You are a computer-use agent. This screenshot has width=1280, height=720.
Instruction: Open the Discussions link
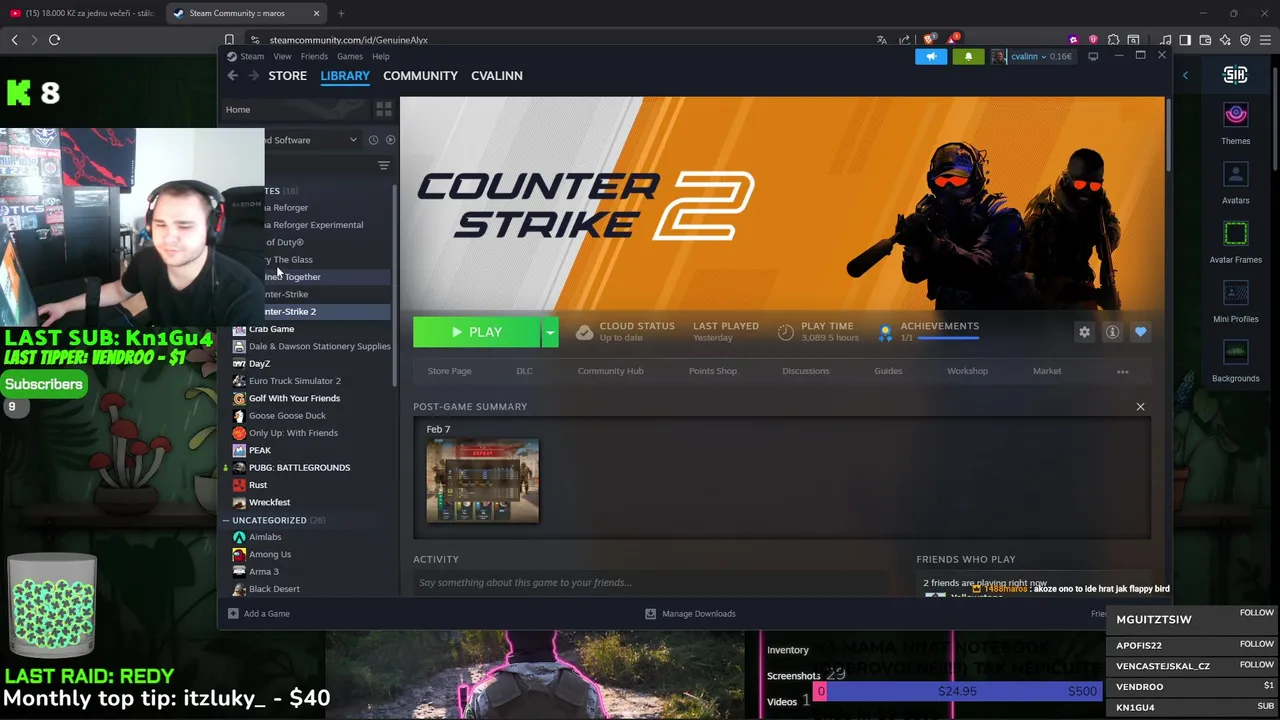pos(806,371)
